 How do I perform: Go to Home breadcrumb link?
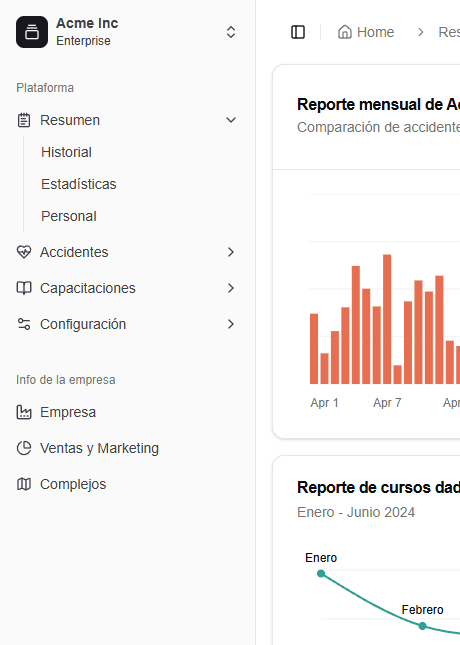375,32
